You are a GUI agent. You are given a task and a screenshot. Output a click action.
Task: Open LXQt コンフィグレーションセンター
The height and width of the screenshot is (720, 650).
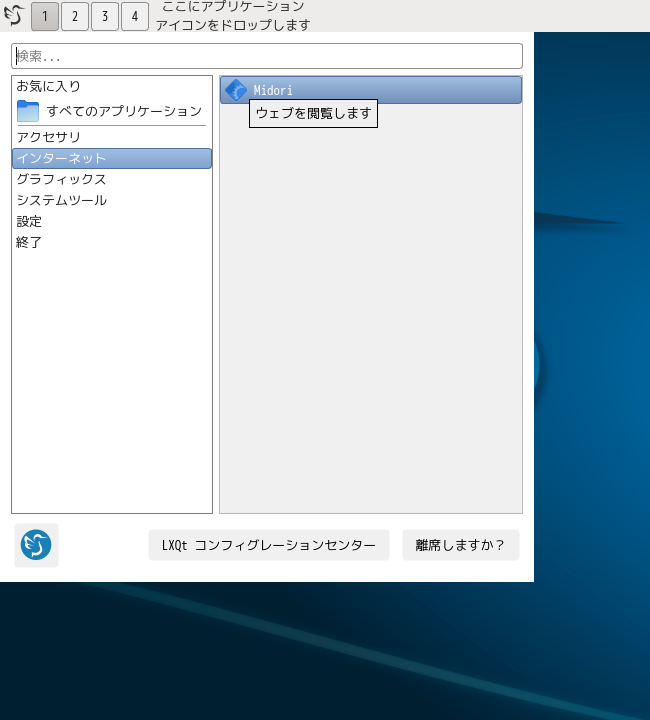click(x=269, y=545)
